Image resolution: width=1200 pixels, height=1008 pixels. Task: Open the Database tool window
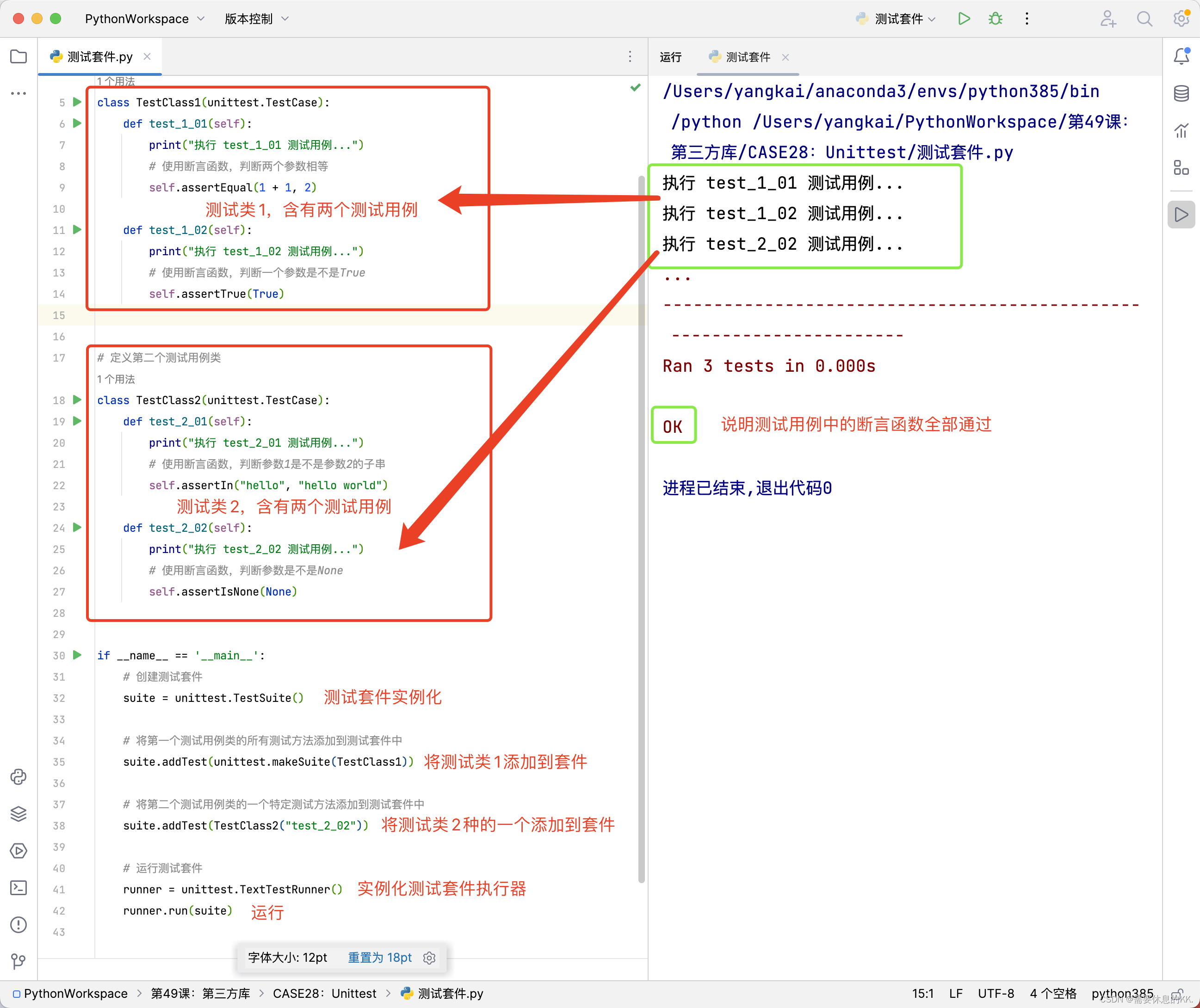click(1181, 93)
